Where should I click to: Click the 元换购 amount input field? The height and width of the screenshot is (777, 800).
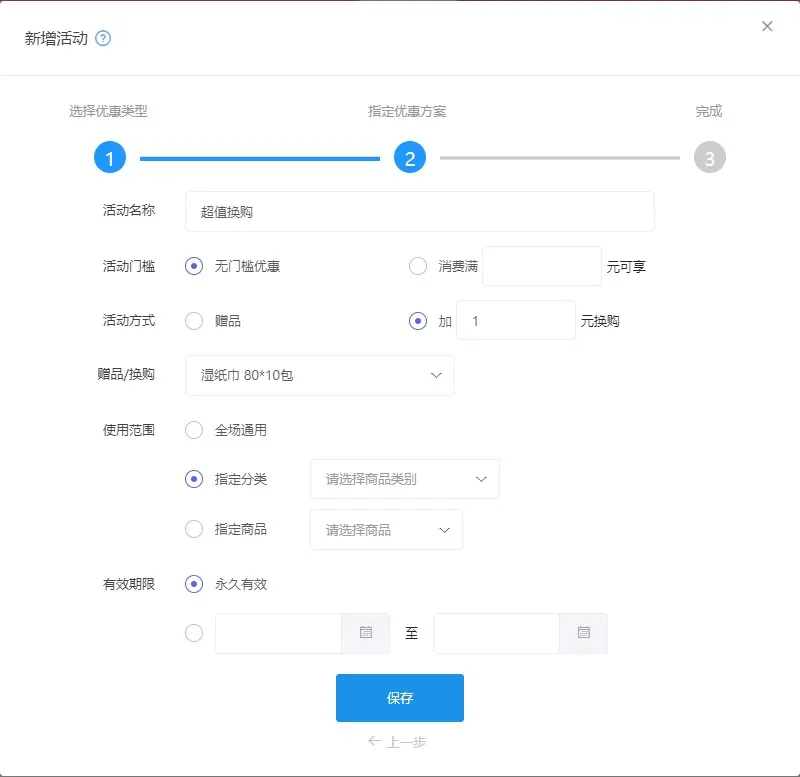[515, 321]
